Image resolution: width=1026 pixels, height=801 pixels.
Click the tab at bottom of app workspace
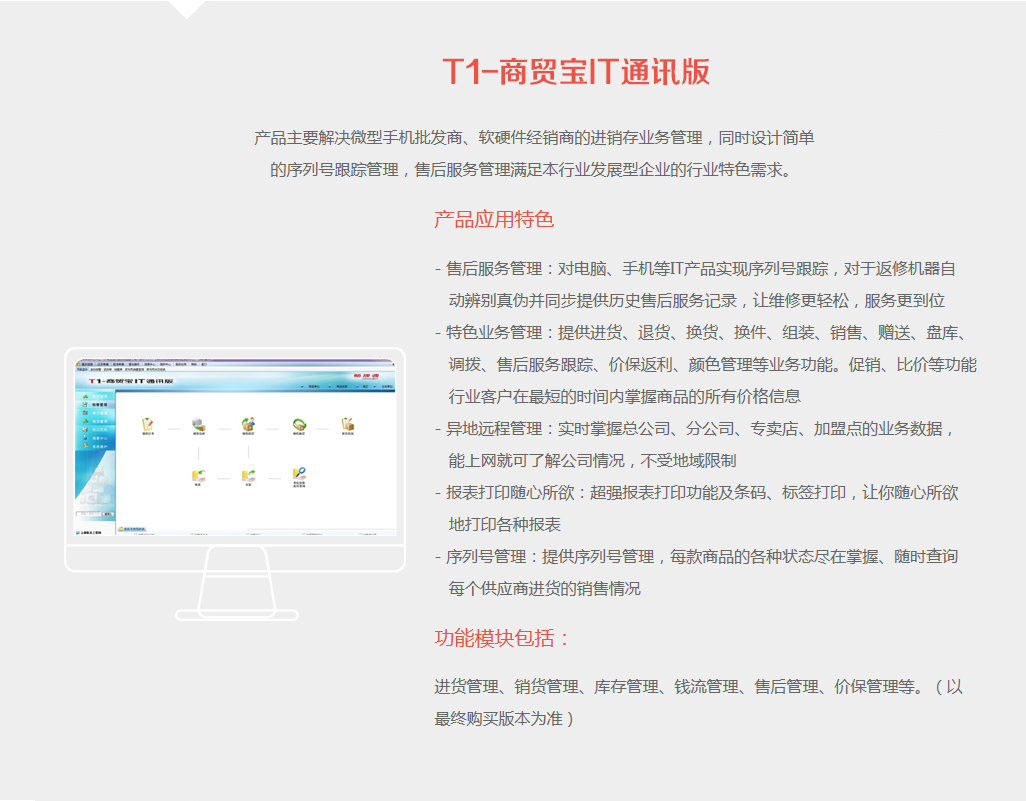134,528
